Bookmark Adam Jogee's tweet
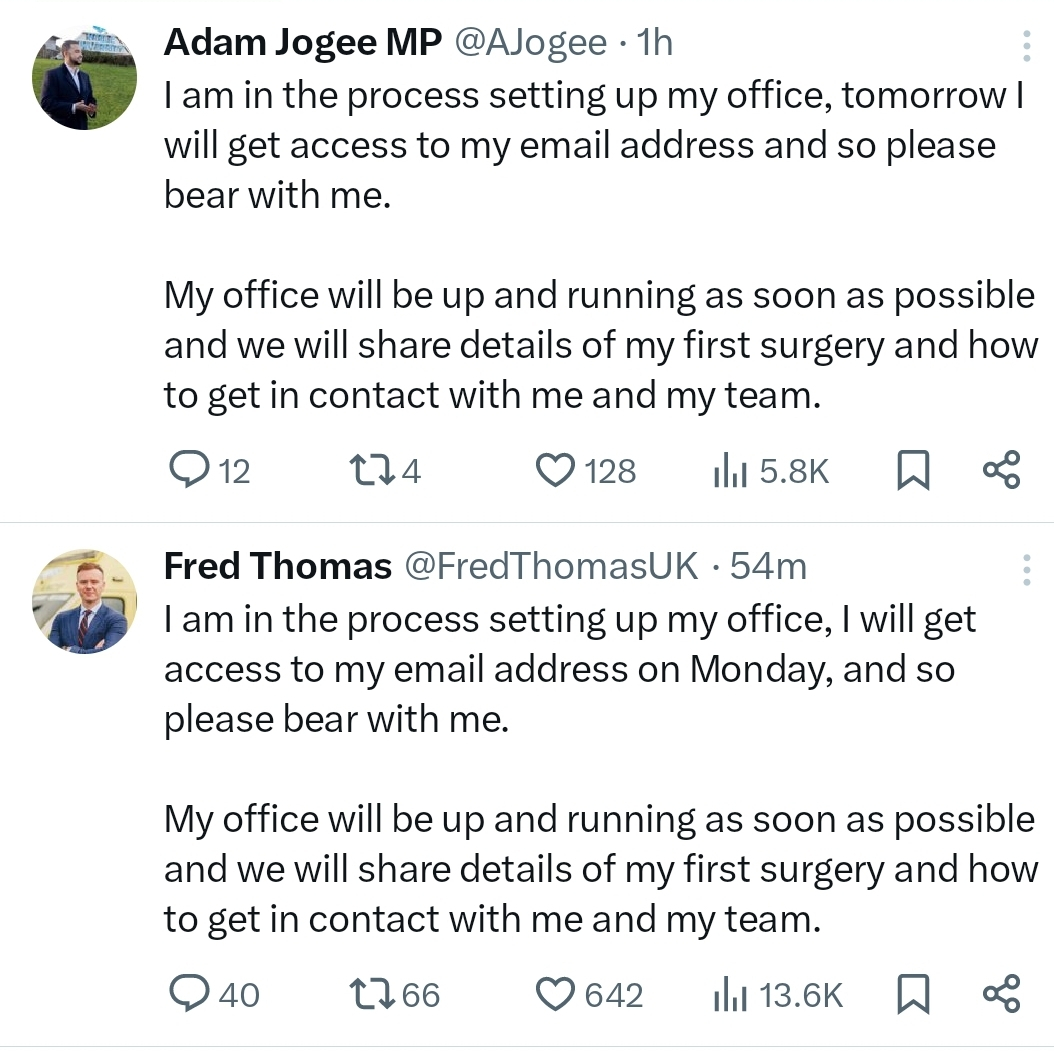The height and width of the screenshot is (1054, 1054). 914,470
